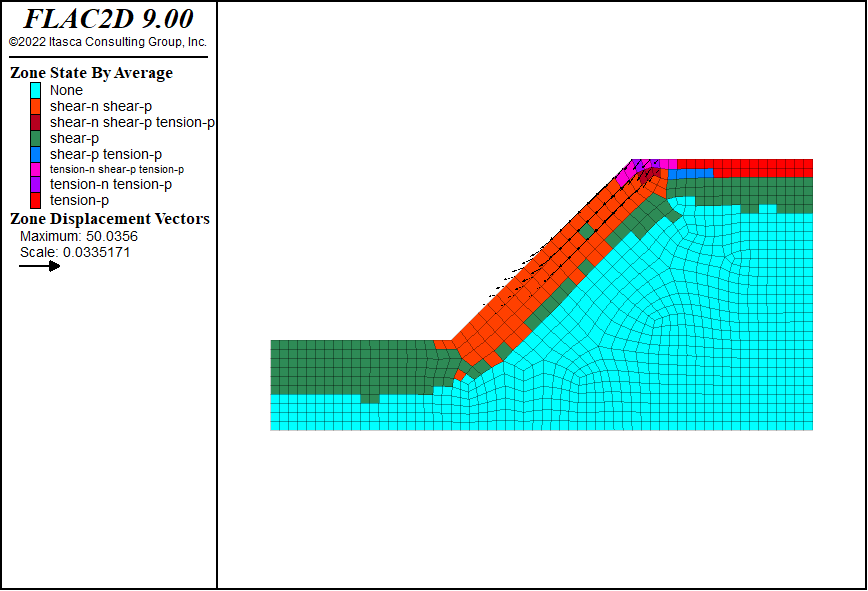Click the 'tension-p' legend label
The image size is (868, 591).
pyautogui.click(x=79, y=200)
